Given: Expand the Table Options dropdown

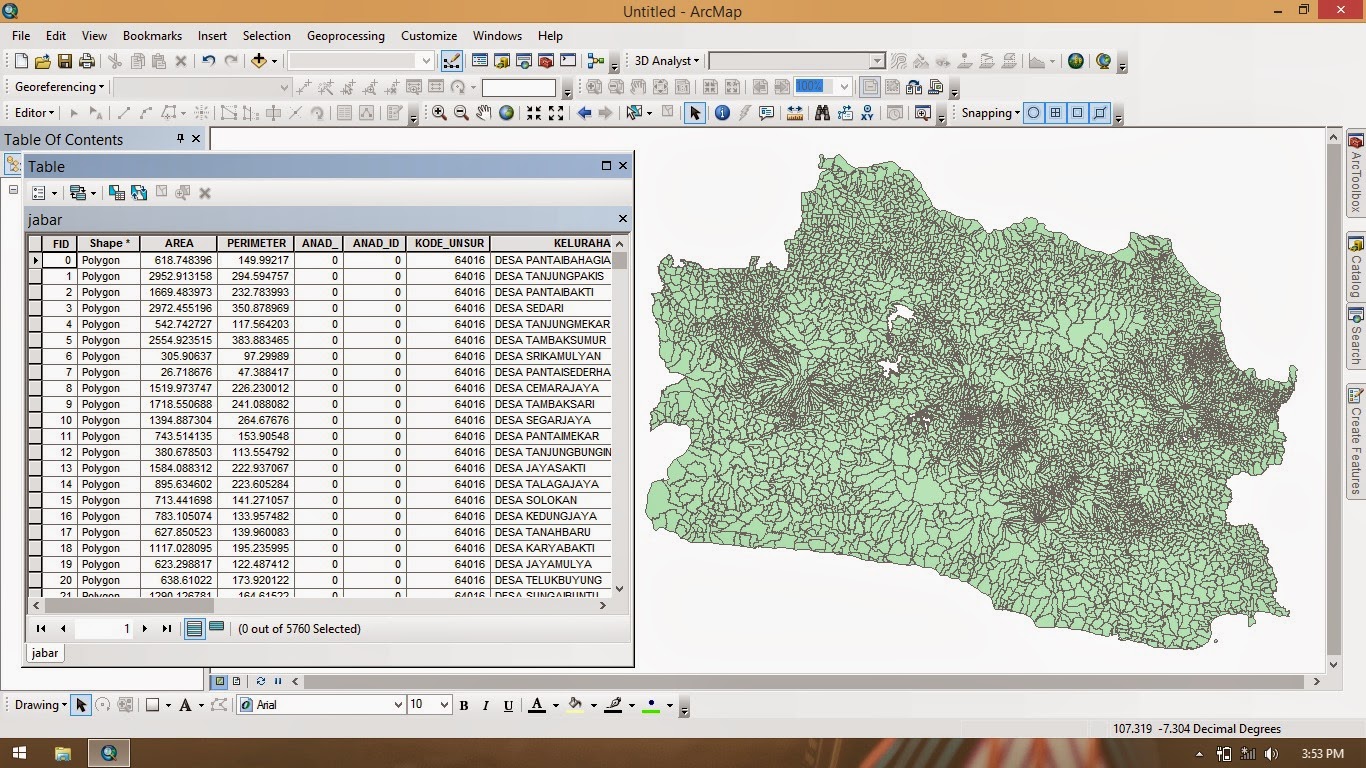Looking at the screenshot, I should click(x=44, y=193).
